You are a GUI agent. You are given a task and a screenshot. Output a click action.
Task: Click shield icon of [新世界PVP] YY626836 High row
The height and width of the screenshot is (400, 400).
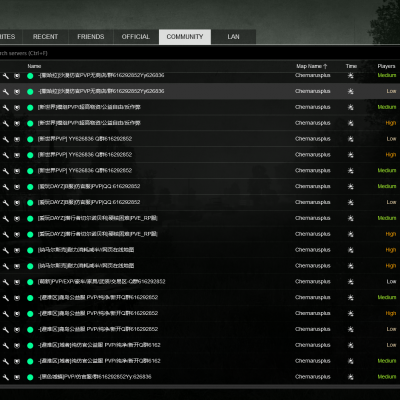pos(17,155)
